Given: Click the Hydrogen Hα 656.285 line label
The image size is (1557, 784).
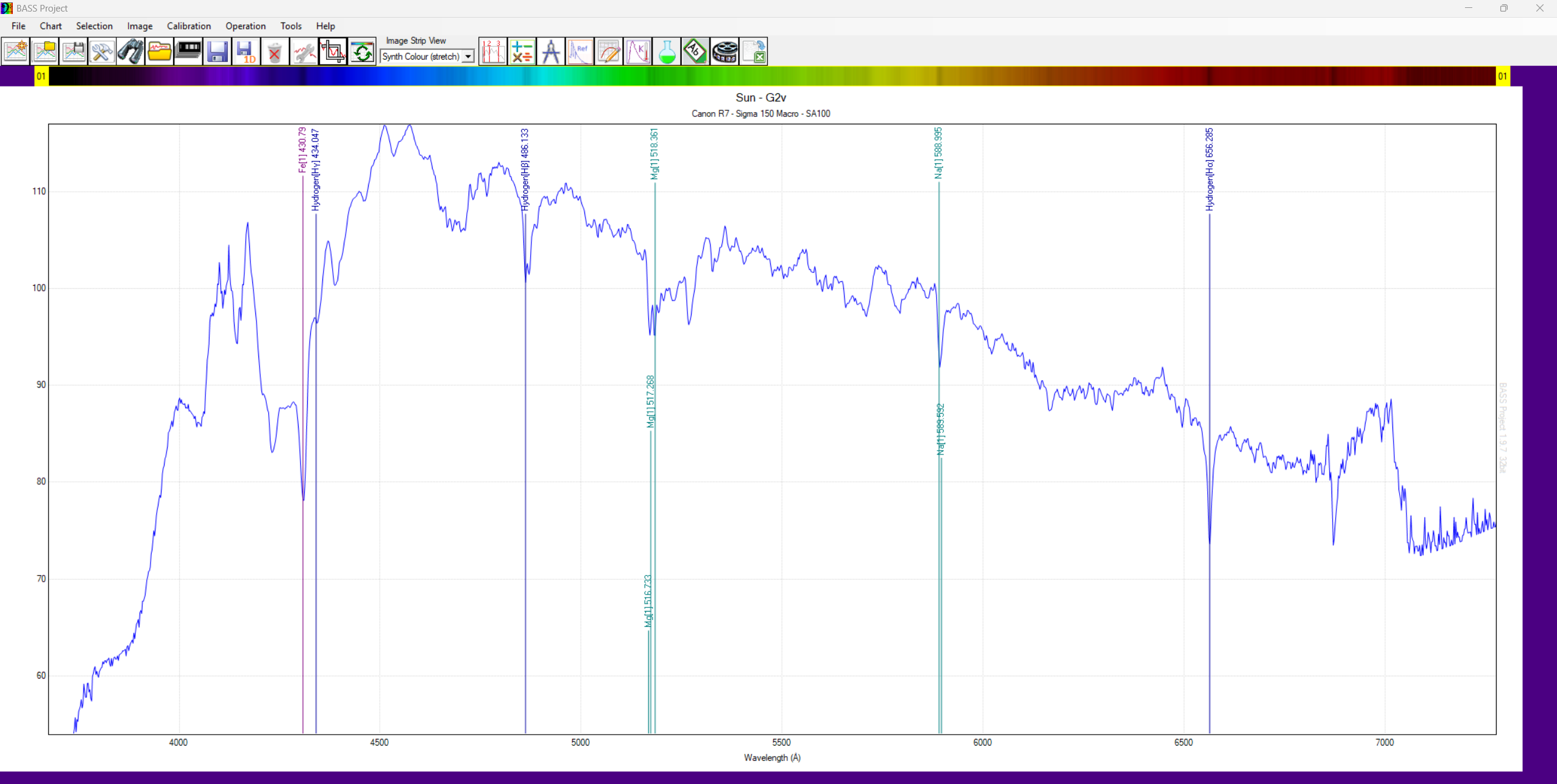Looking at the screenshot, I should point(1209,169).
